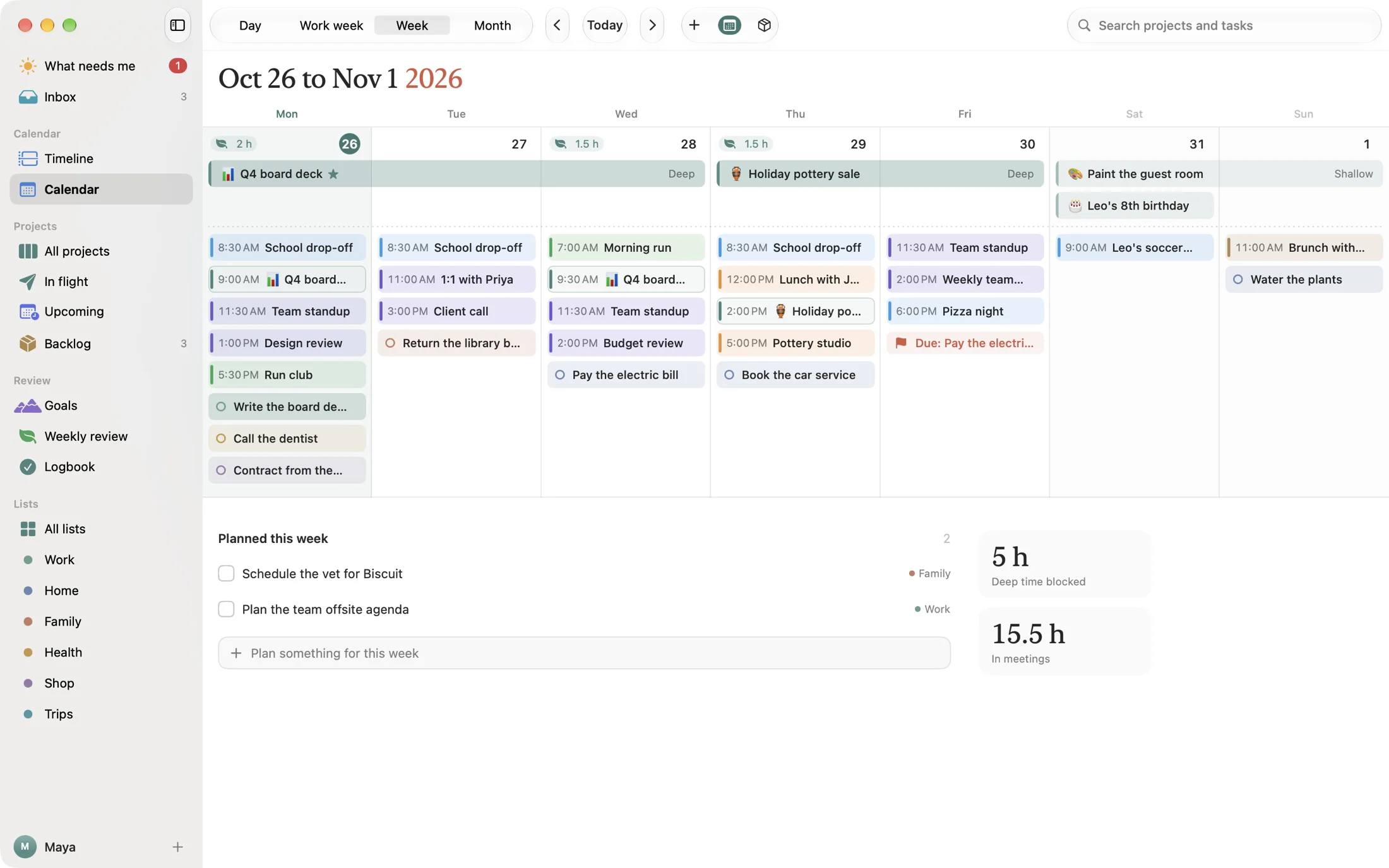Click Plan something for this week field
Screen dimensions: 1389x868
click(584, 653)
